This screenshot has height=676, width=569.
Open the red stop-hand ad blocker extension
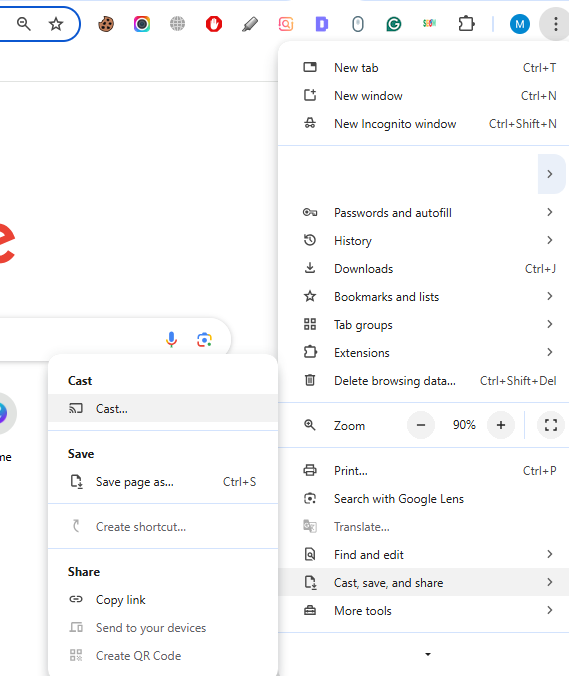pos(214,24)
